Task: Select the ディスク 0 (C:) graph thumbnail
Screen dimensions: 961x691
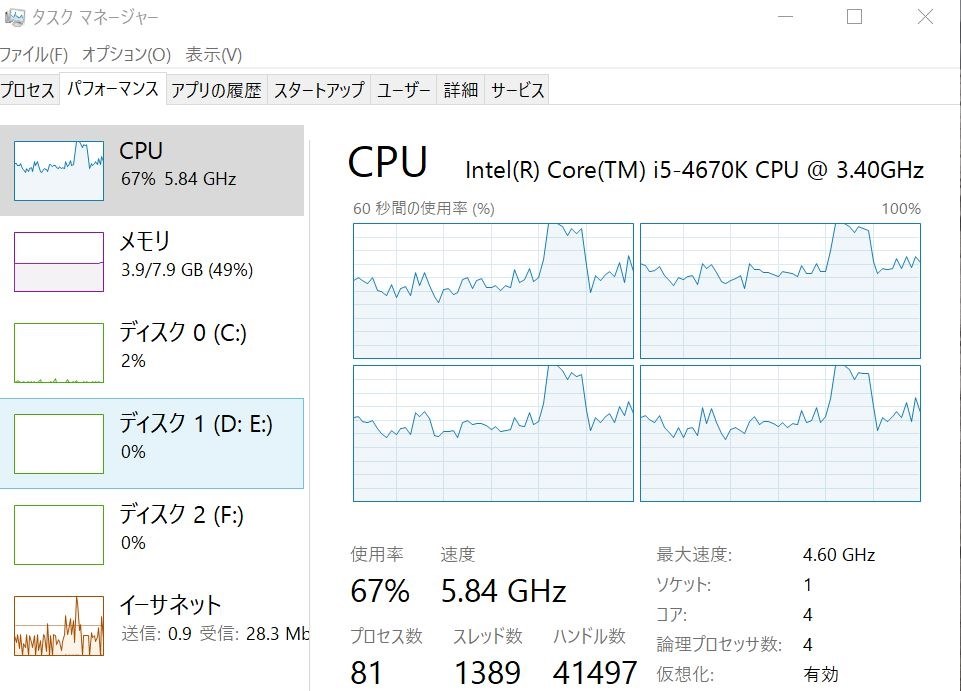Action: (59, 353)
